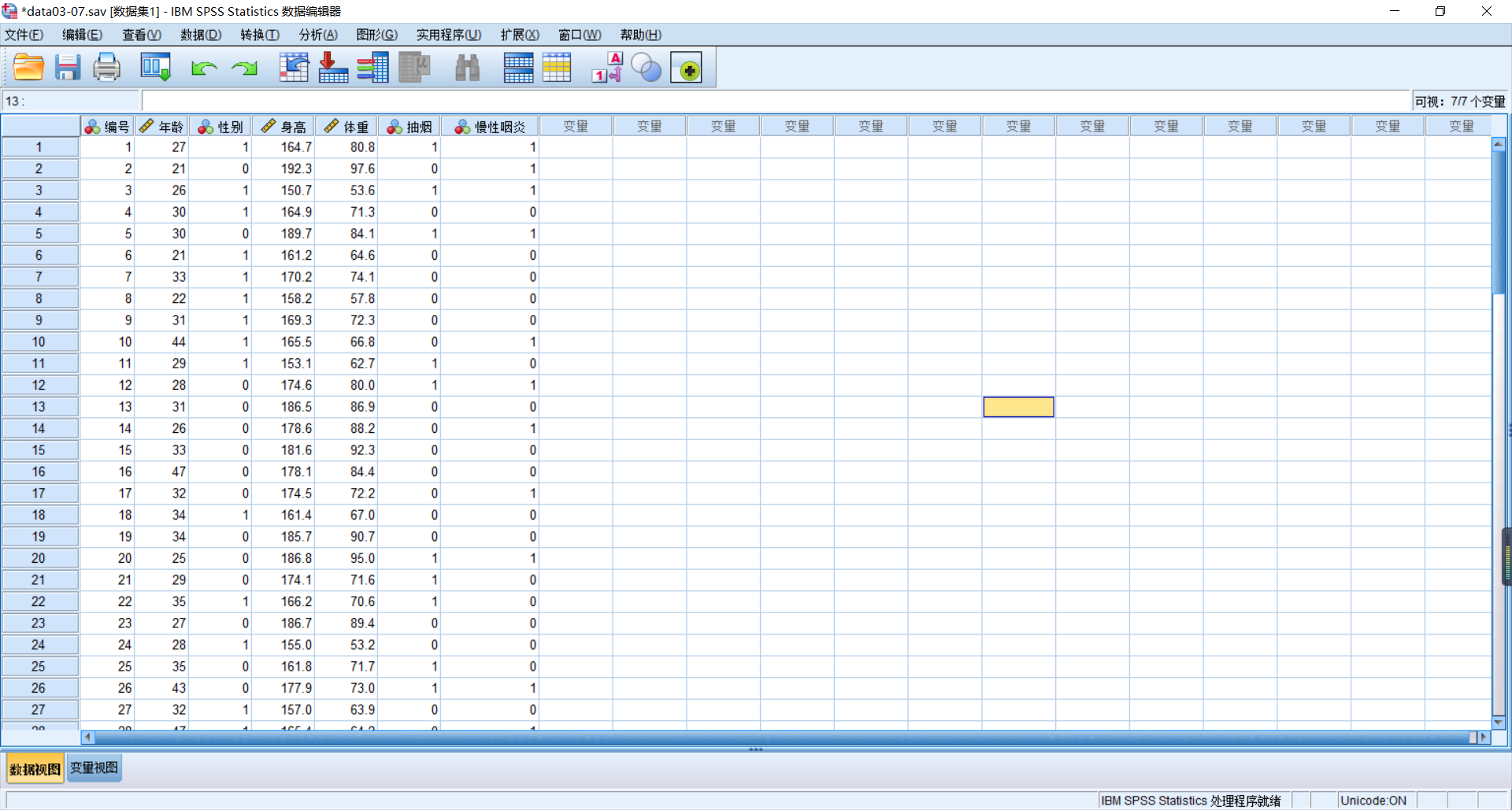Viewport: 1512px width, 810px height.
Task: Open the 窗口(W) menu
Action: (x=580, y=35)
